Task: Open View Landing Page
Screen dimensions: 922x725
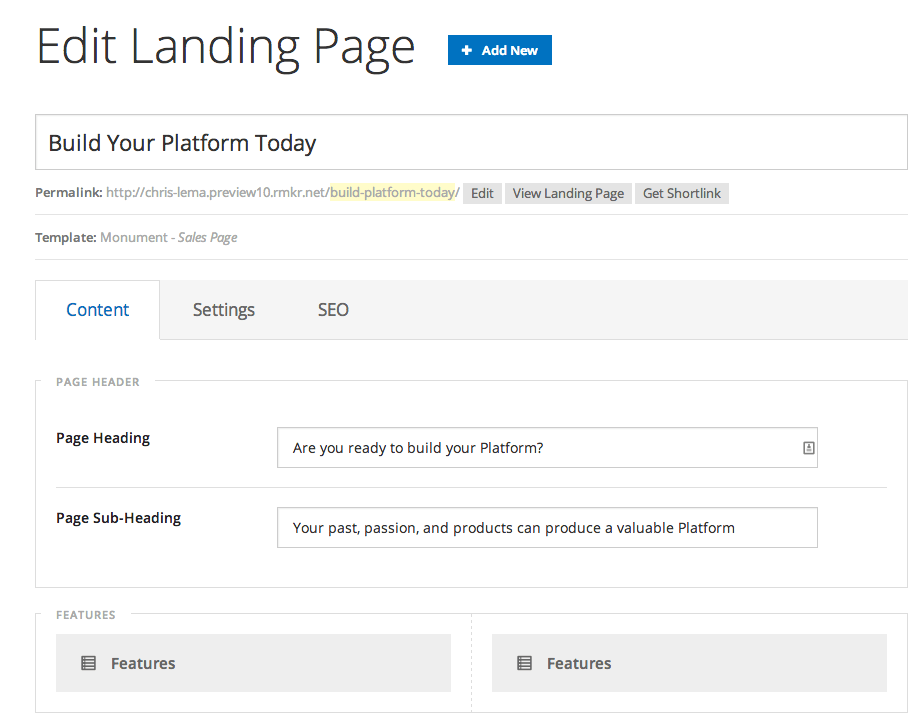Action: coord(568,193)
